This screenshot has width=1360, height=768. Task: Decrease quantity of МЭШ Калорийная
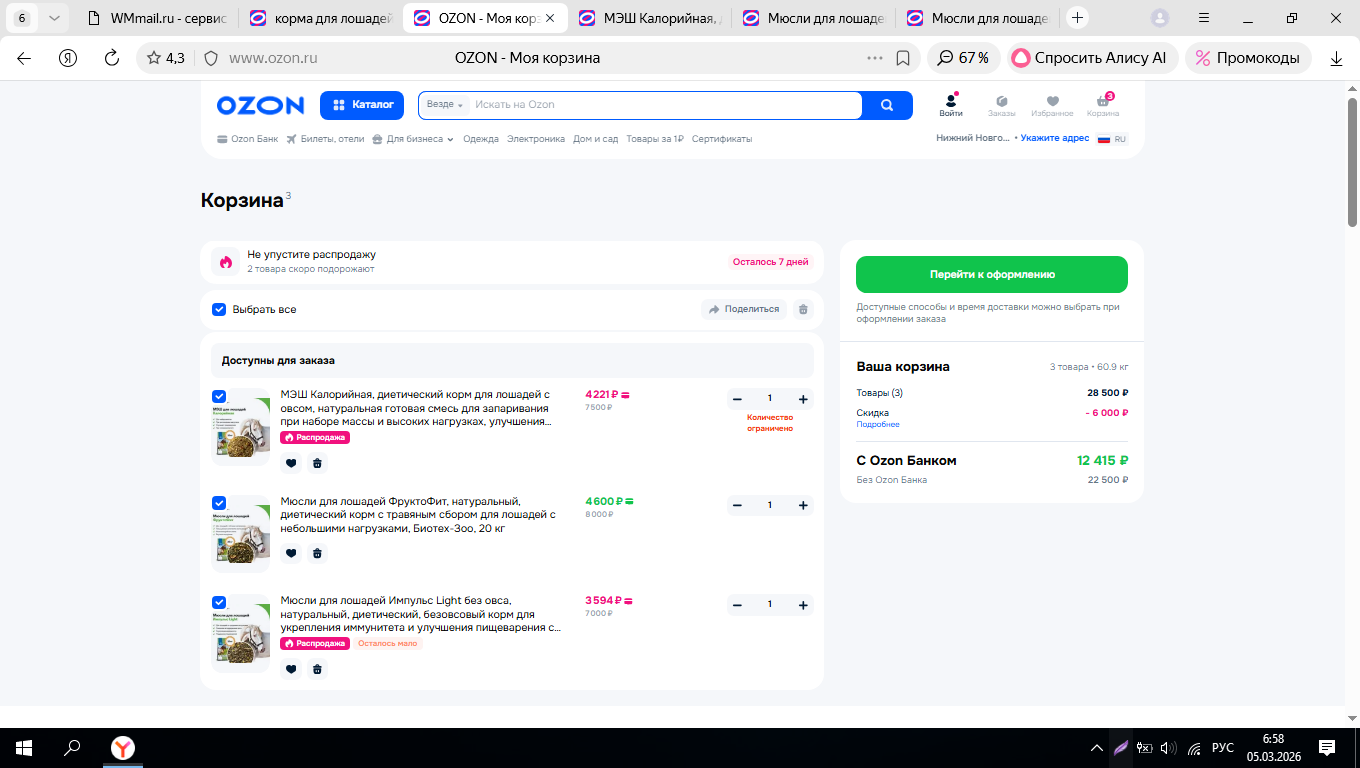737,400
